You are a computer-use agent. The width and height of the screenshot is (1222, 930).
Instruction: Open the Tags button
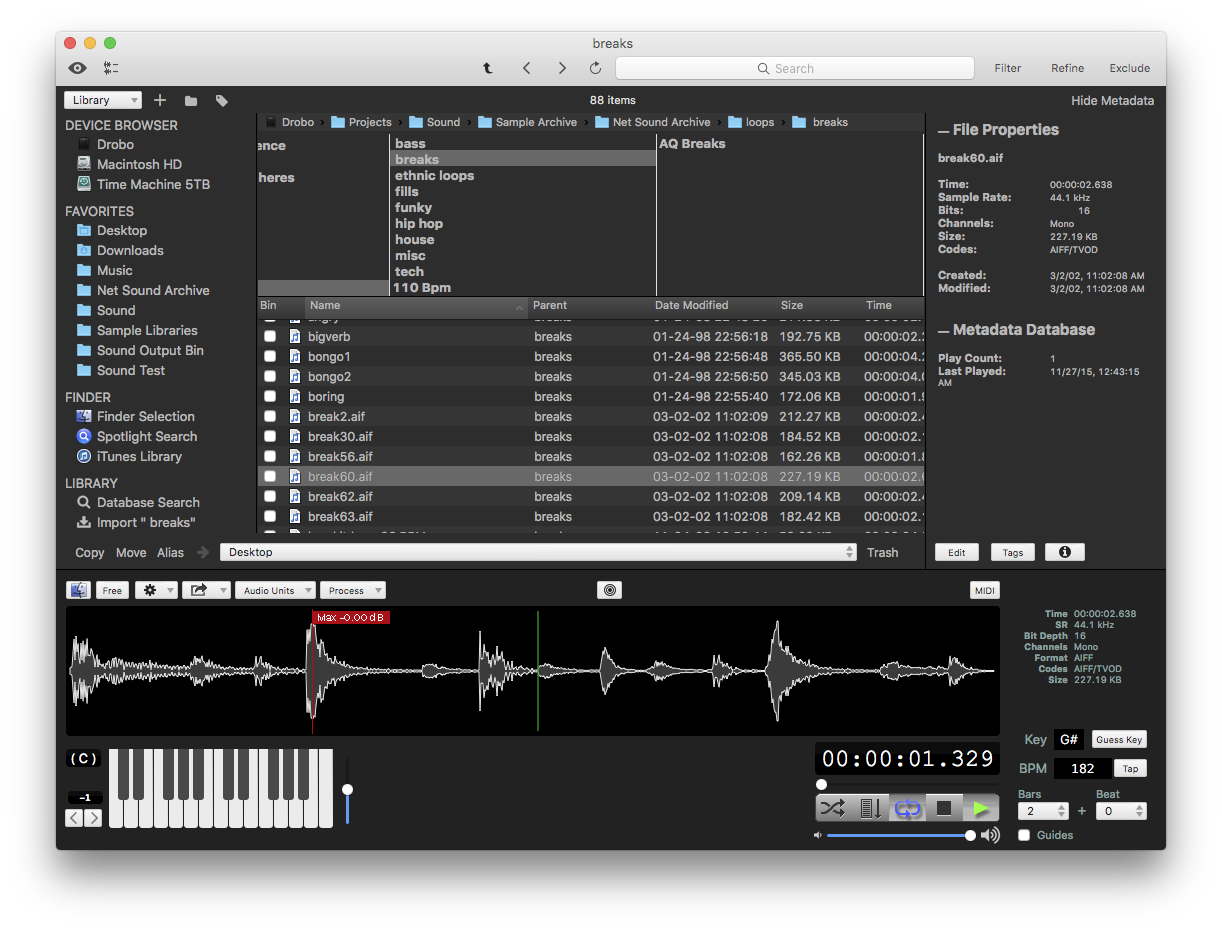click(x=1013, y=552)
